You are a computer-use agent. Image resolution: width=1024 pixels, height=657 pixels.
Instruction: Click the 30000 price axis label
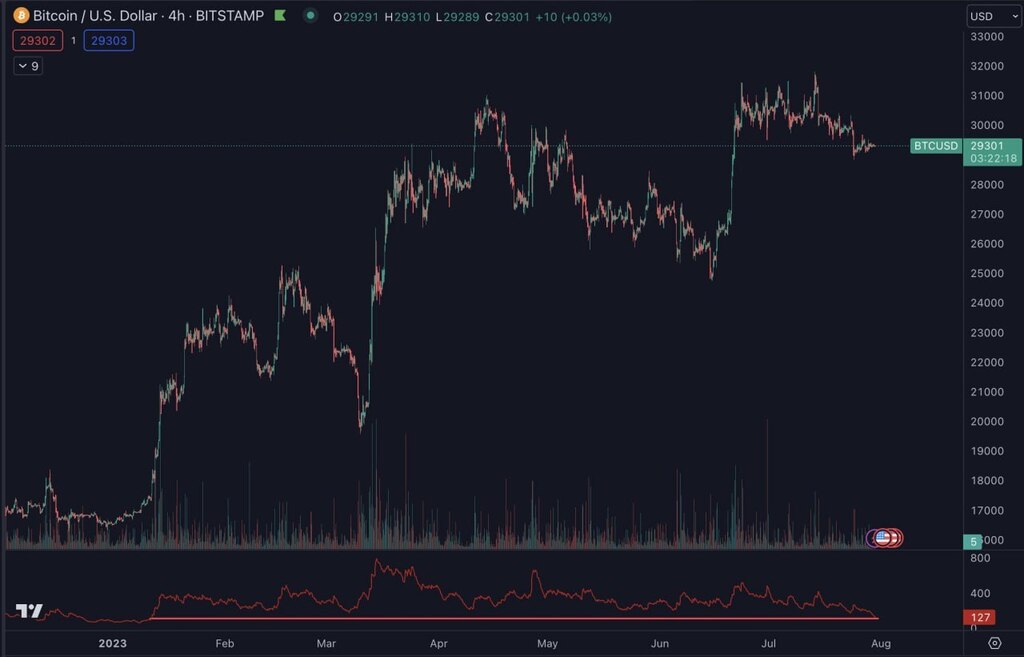click(987, 125)
